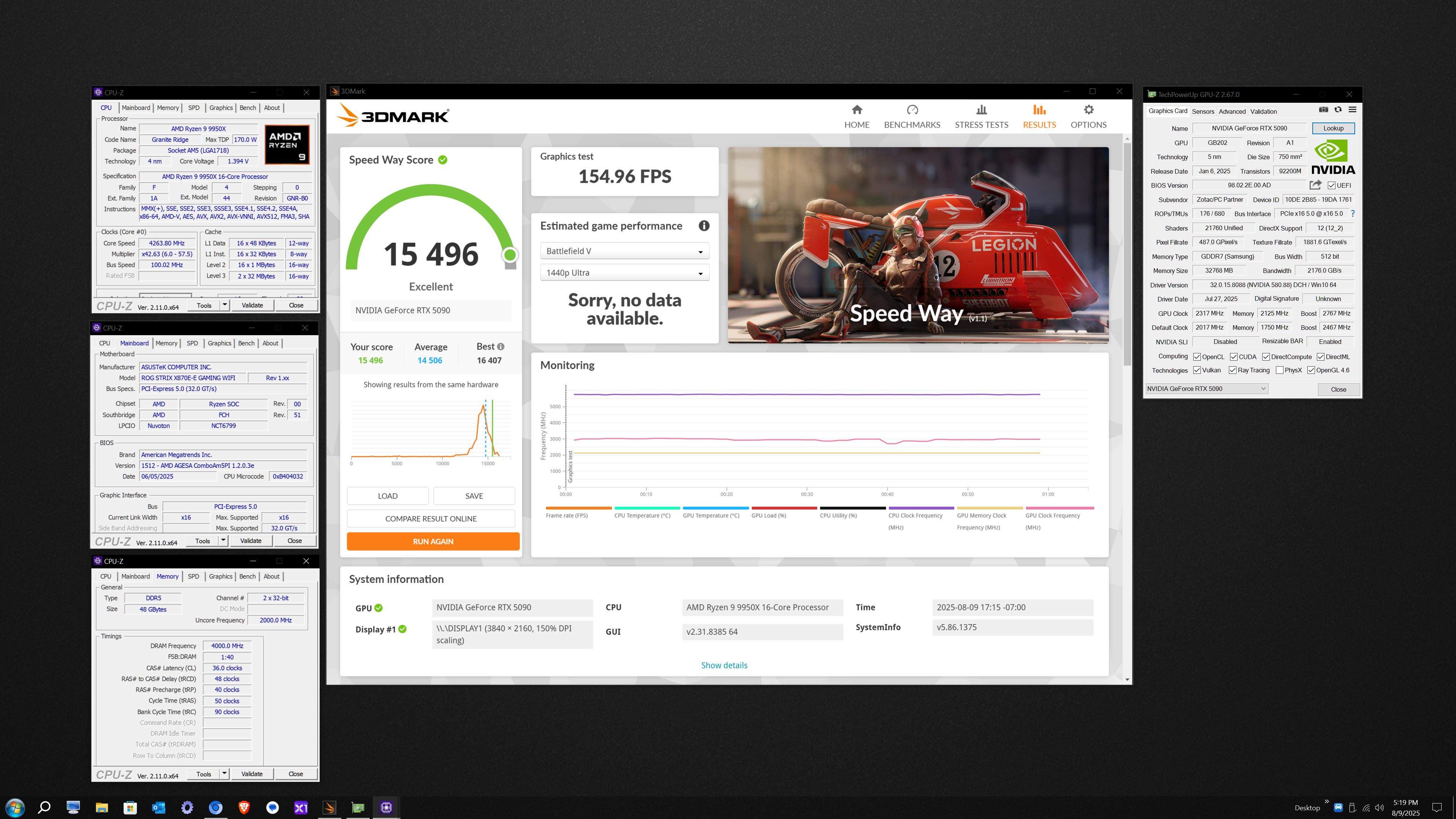Open the notification center icon
Viewport: 1456px width, 819px height.
pyautogui.click(x=1436, y=808)
